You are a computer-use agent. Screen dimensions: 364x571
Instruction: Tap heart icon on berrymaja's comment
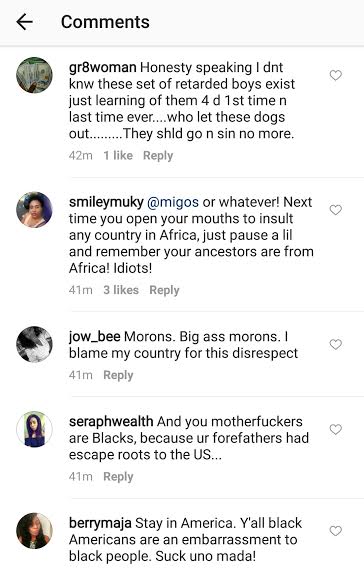(336, 531)
